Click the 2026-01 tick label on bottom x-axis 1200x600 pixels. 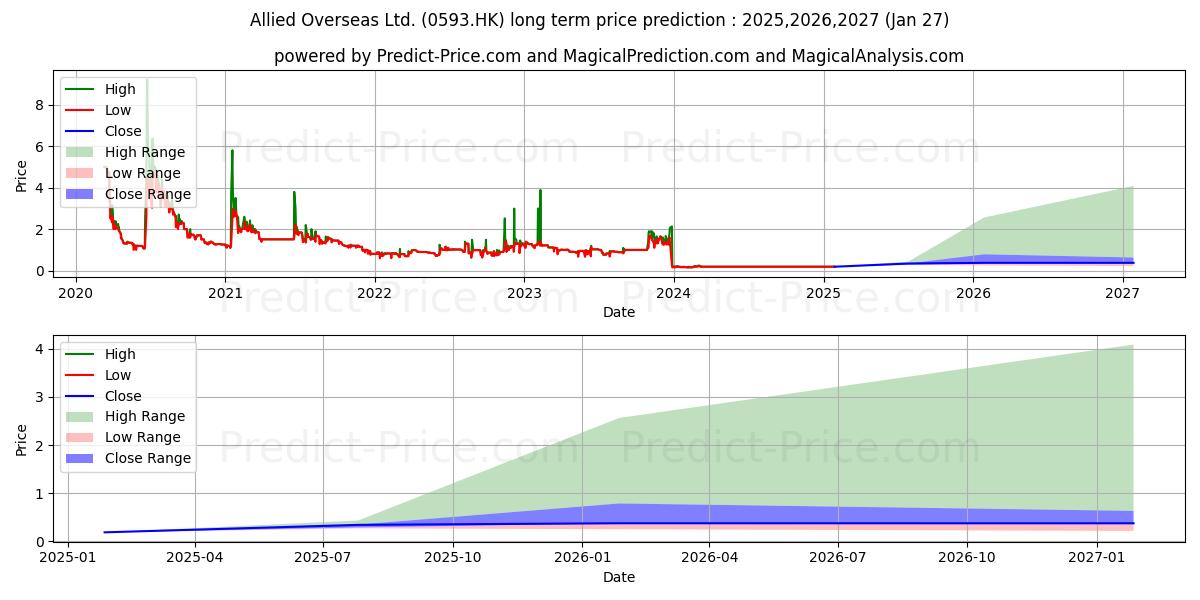583,558
